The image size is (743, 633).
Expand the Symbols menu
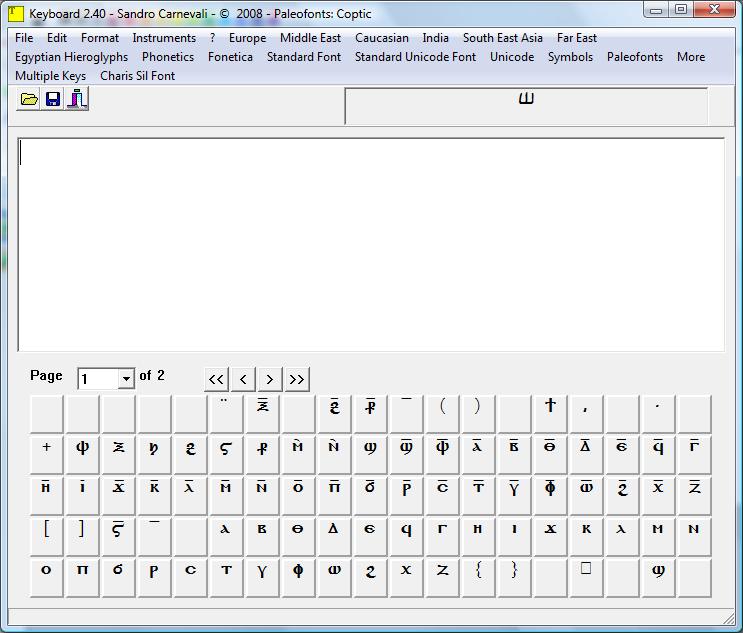pyautogui.click(x=571, y=57)
